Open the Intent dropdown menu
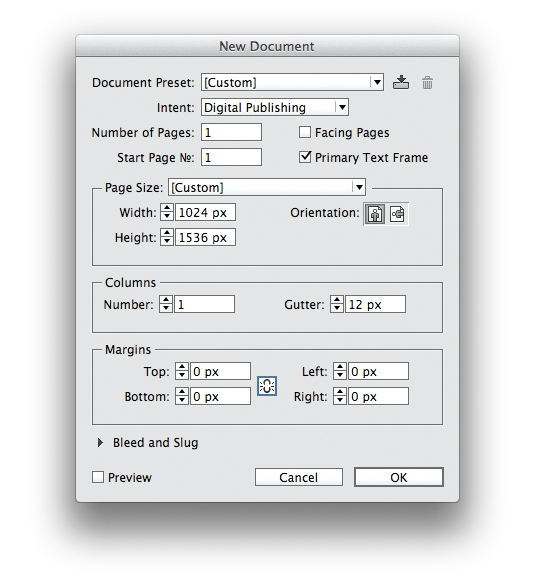 (x=275, y=107)
